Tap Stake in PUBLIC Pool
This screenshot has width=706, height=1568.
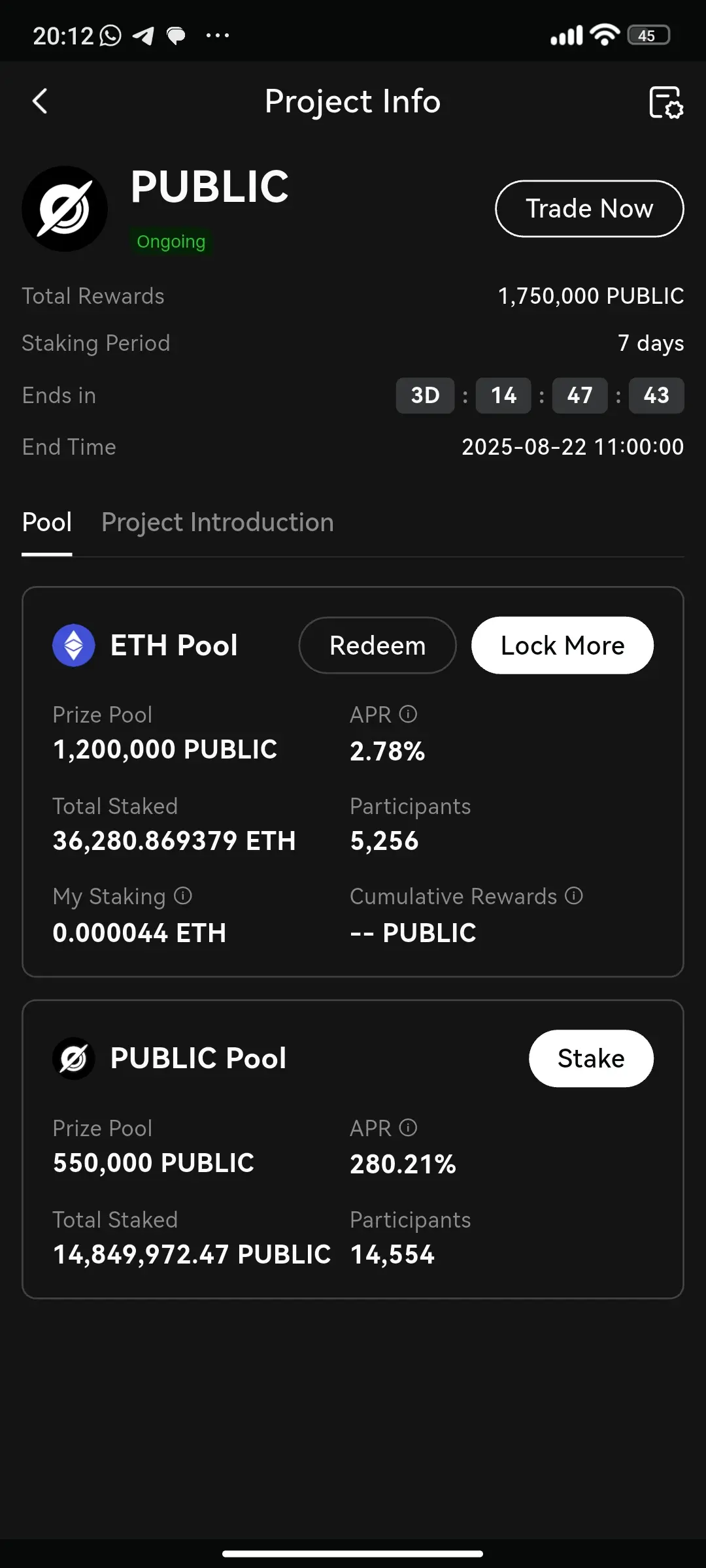[x=591, y=1058]
